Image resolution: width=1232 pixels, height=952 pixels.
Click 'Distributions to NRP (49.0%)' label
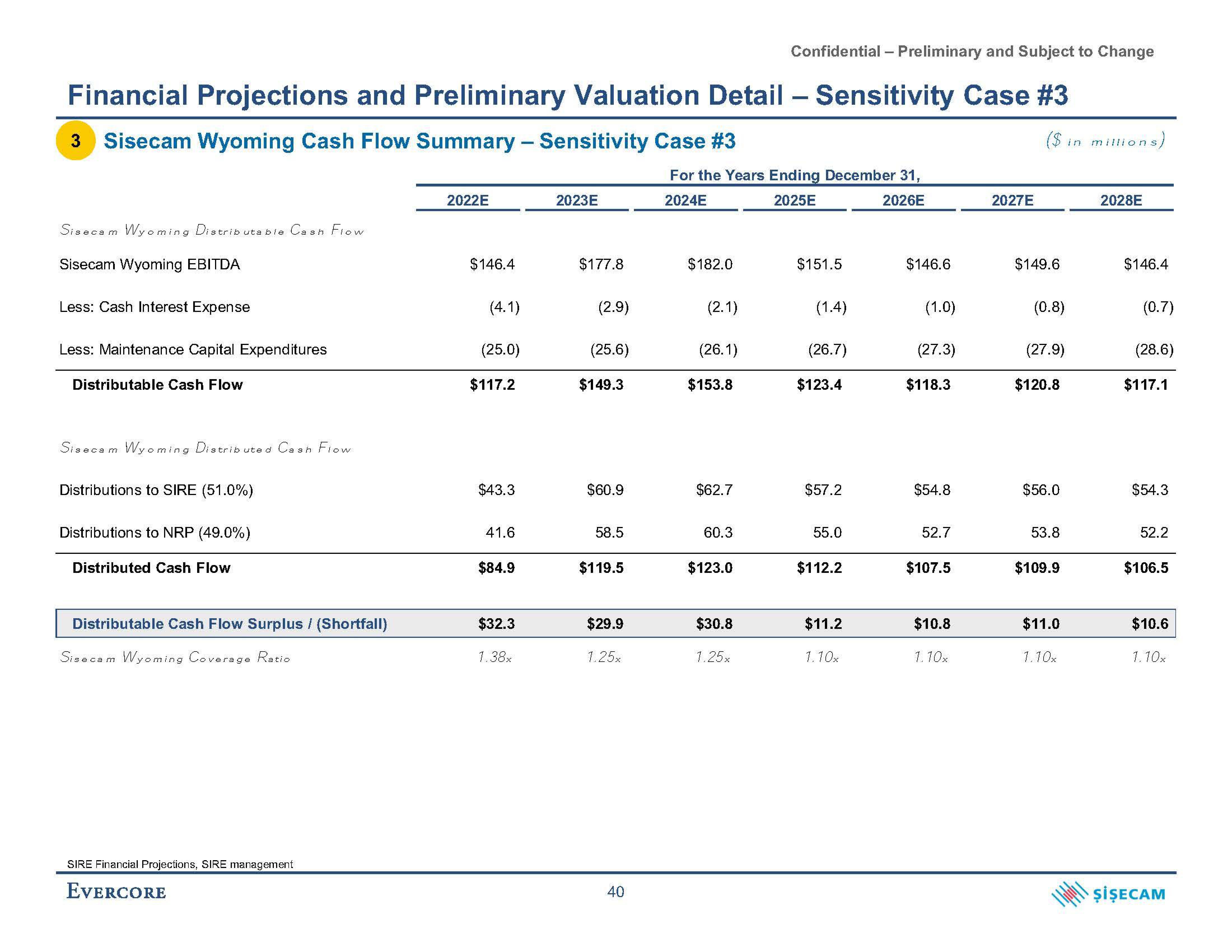(155, 532)
